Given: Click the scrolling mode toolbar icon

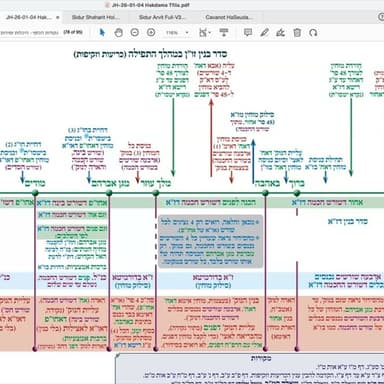Looking at the screenshot, I should 224,32.
